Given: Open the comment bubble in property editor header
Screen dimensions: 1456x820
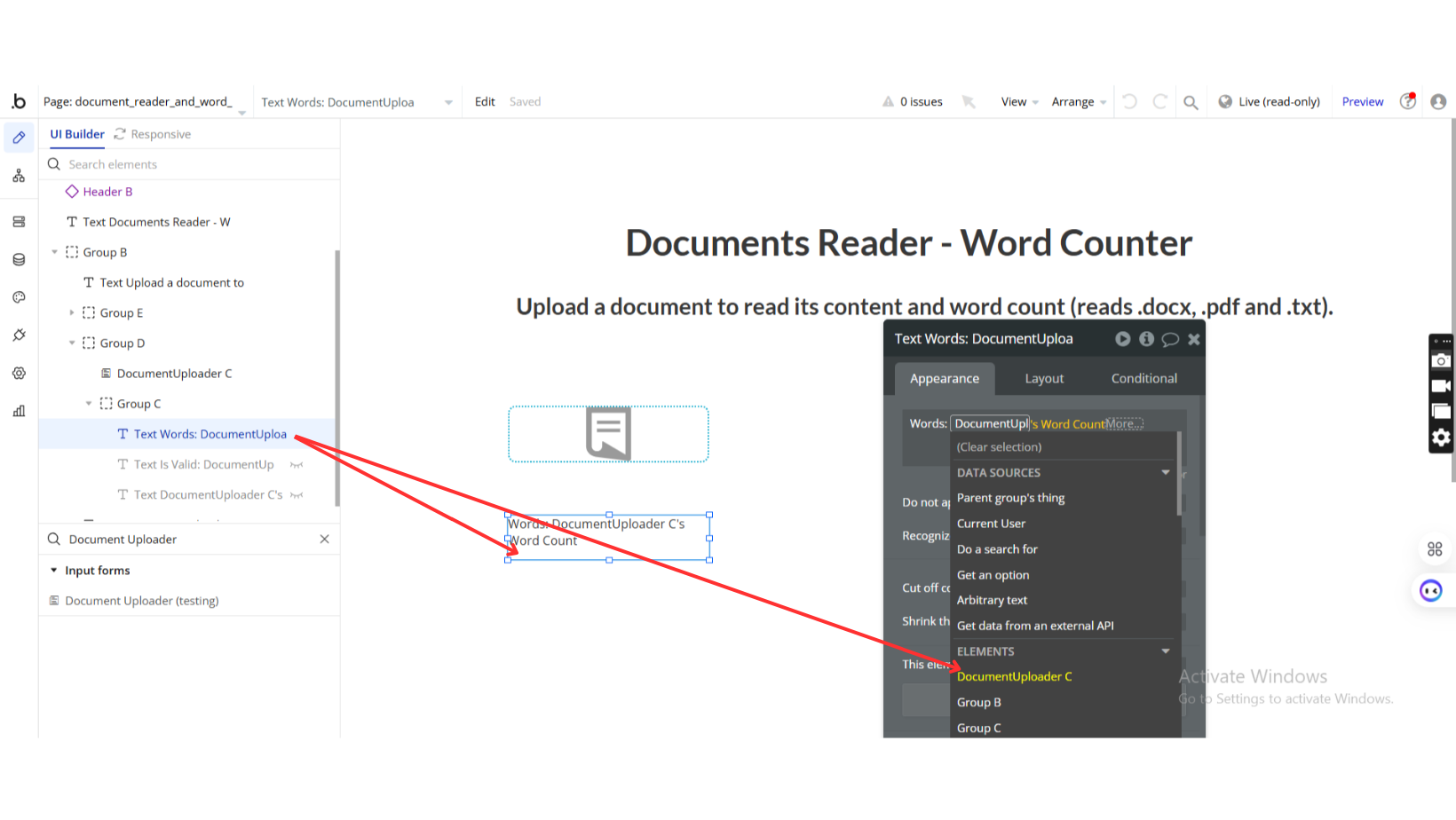Looking at the screenshot, I should click(1170, 339).
